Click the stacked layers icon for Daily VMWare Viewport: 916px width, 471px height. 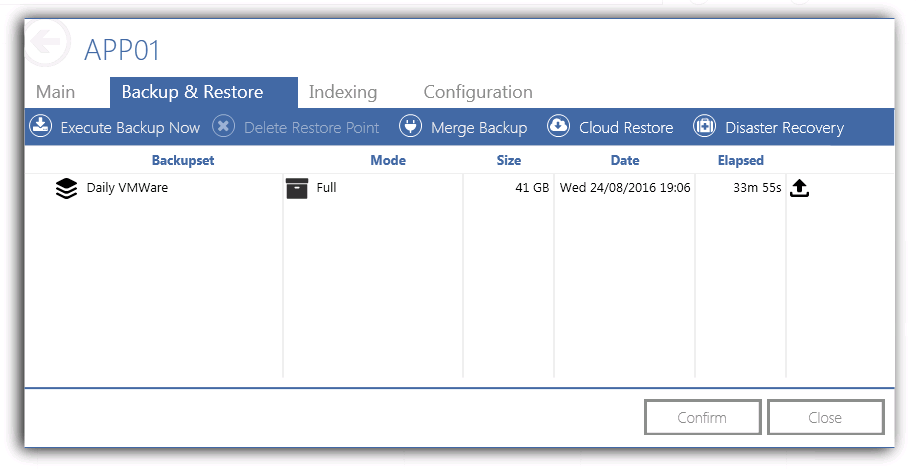click(66, 188)
